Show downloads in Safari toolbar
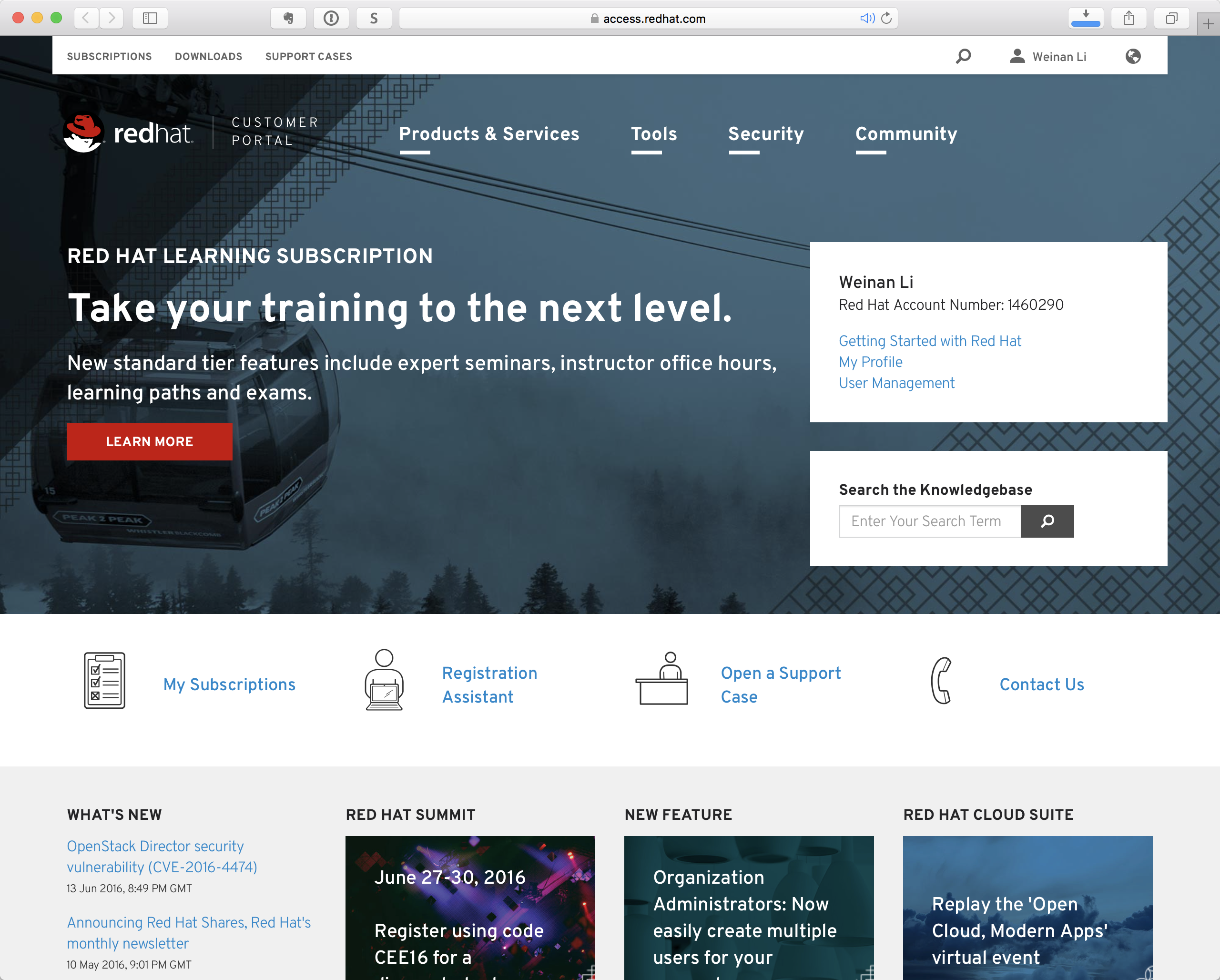This screenshot has width=1220, height=980. [x=1086, y=18]
